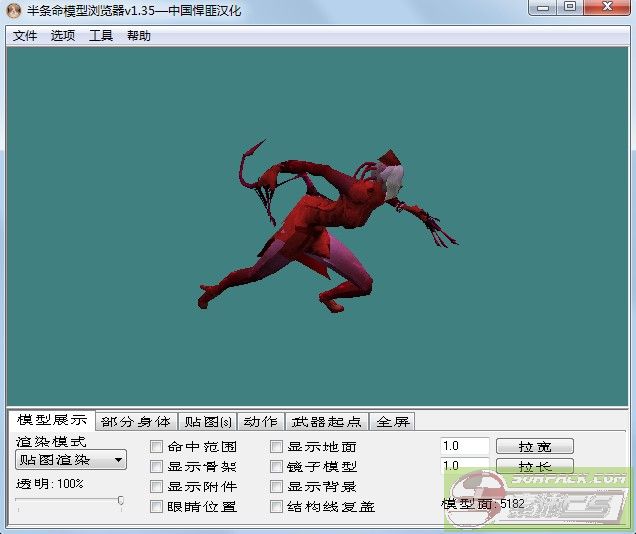Viewport: 636px width, 534px height.
Task: Enable the 显示背景 checkbox
Action: (x=276, y=487)
